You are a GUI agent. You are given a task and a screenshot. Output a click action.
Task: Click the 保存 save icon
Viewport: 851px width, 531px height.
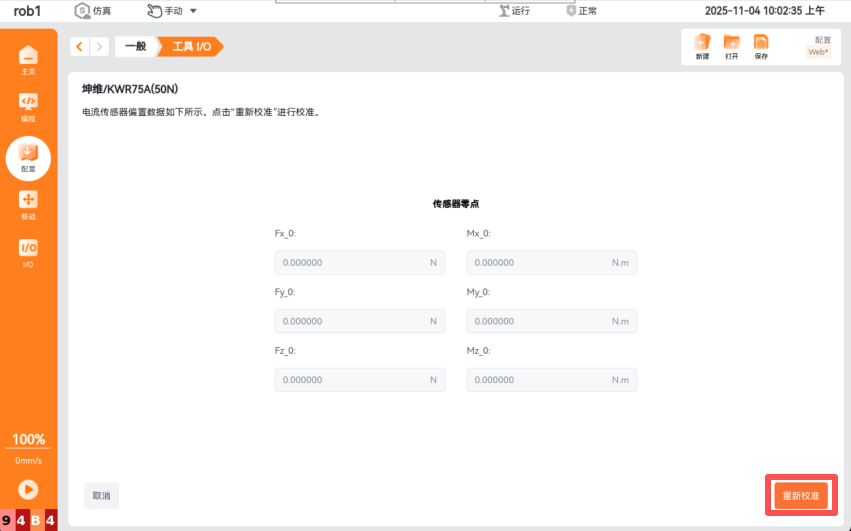point(761,46)
